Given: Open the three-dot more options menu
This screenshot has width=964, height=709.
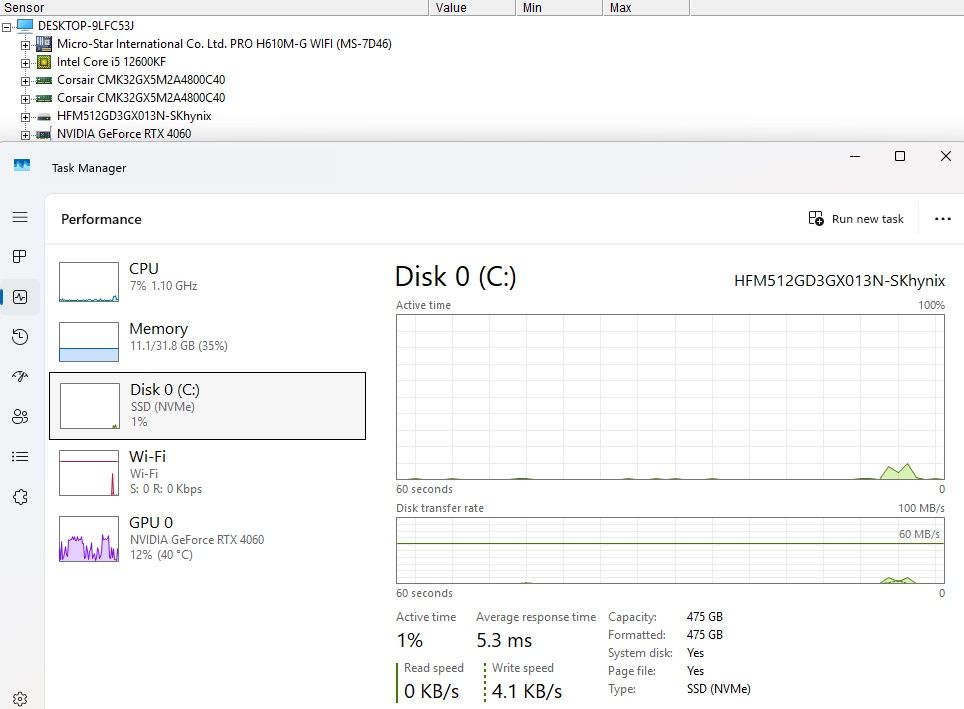Looking at the screenshot, I should (942, 219).
